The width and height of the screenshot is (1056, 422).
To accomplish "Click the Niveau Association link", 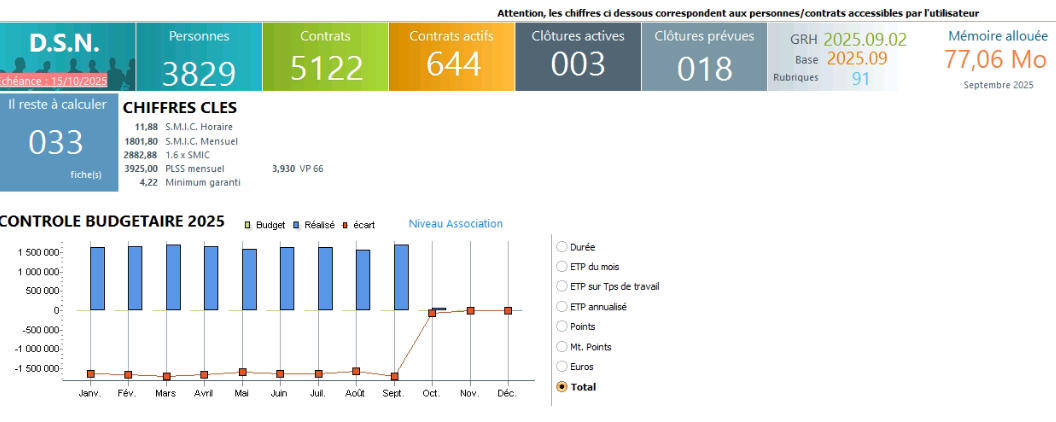I will pos(455,224).
